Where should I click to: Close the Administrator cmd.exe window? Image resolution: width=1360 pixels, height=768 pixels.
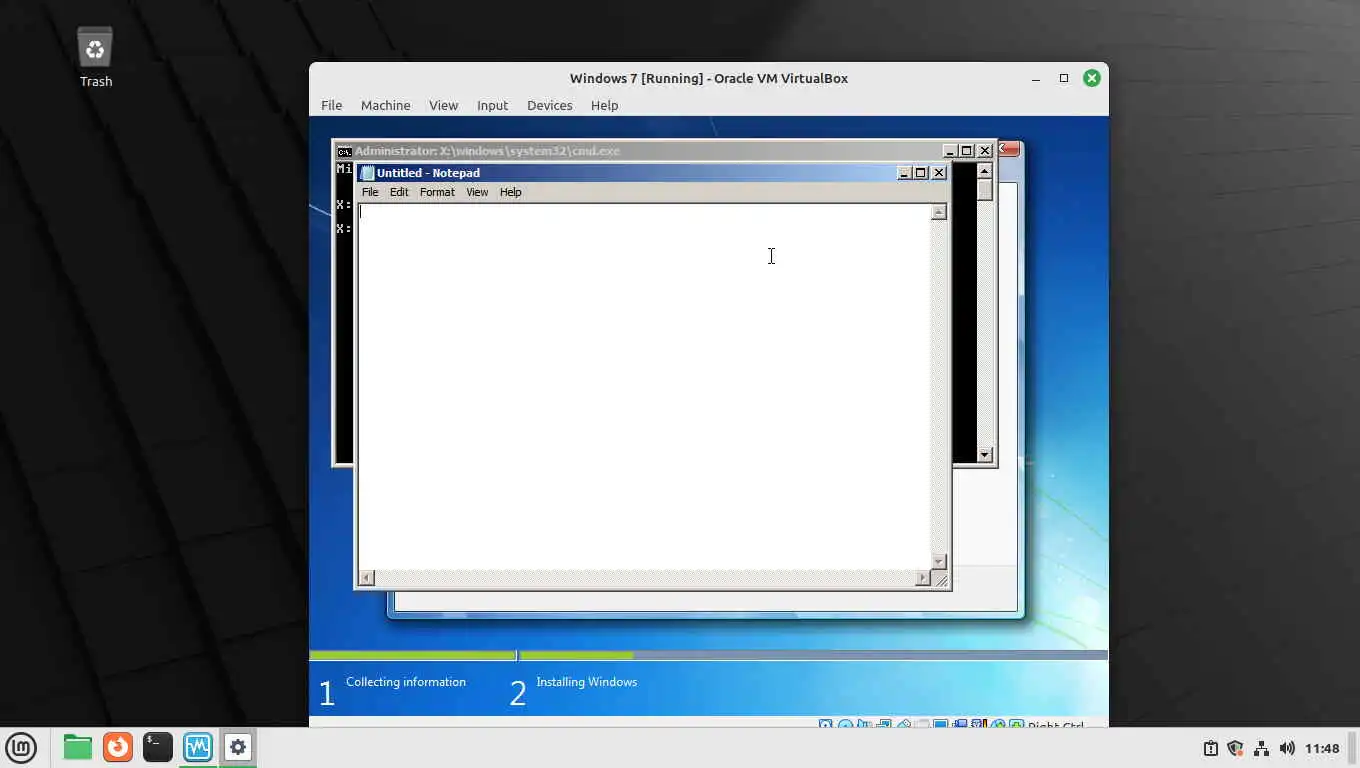tap(984, 151)
